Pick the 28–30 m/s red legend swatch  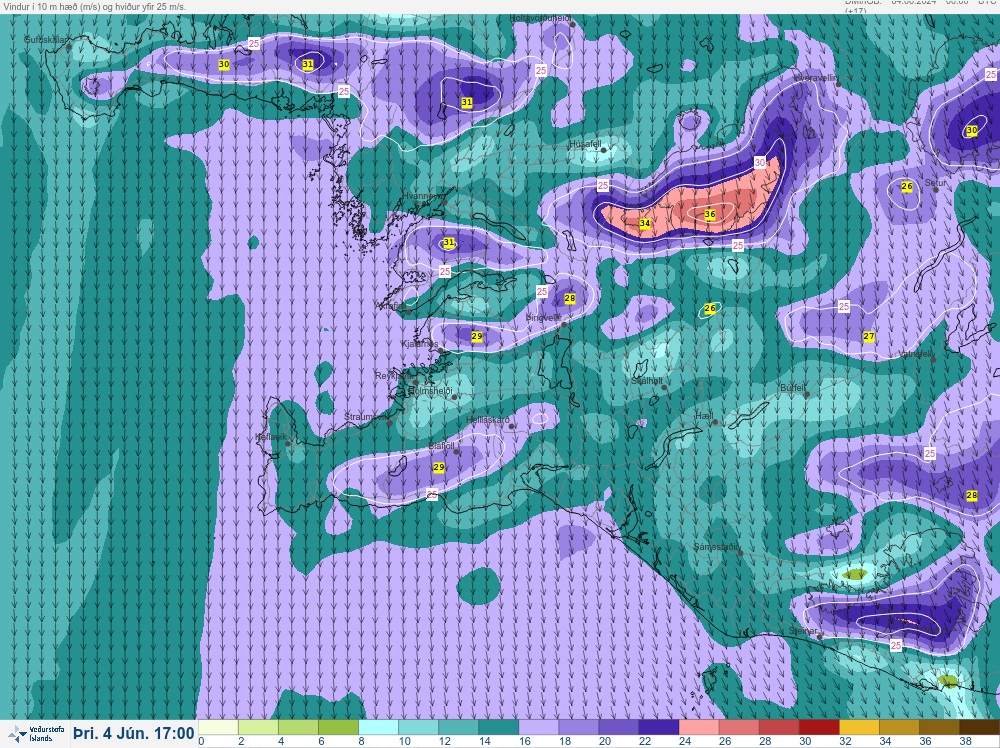coord(779,728)
